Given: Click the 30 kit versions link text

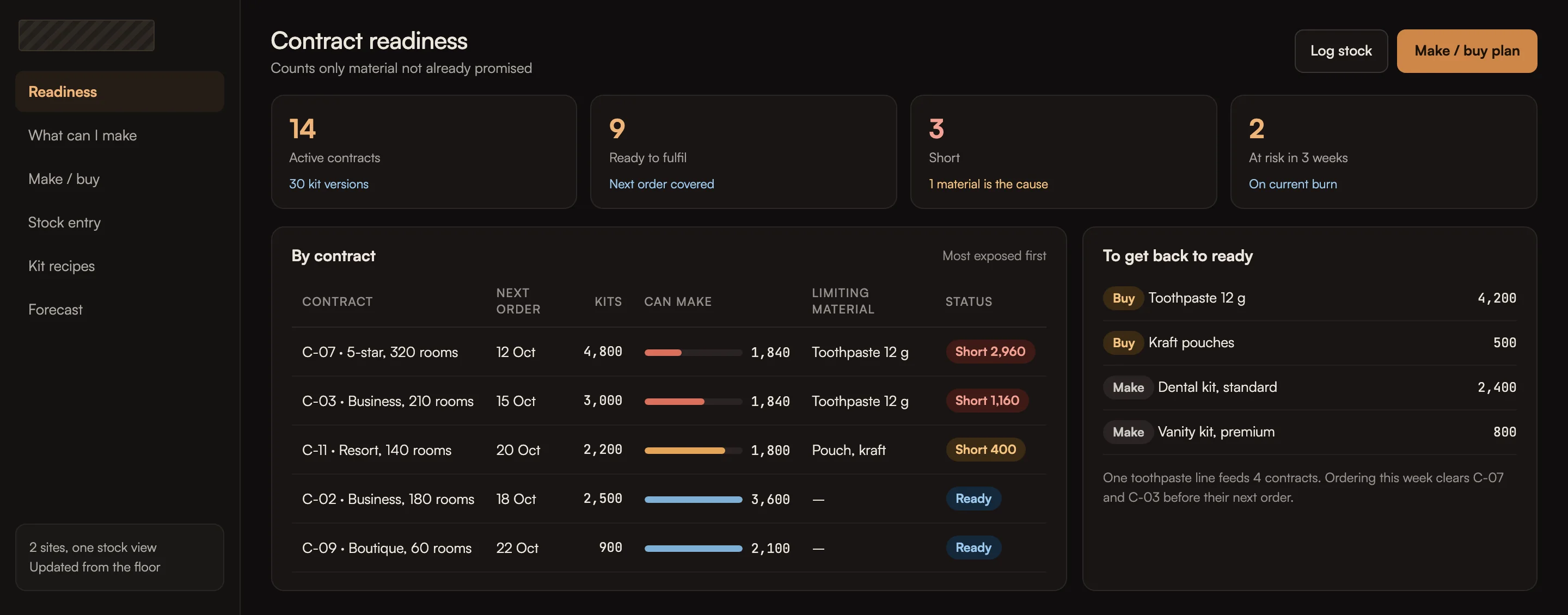Looking at the screenshot, I should (x=329, y=184).
